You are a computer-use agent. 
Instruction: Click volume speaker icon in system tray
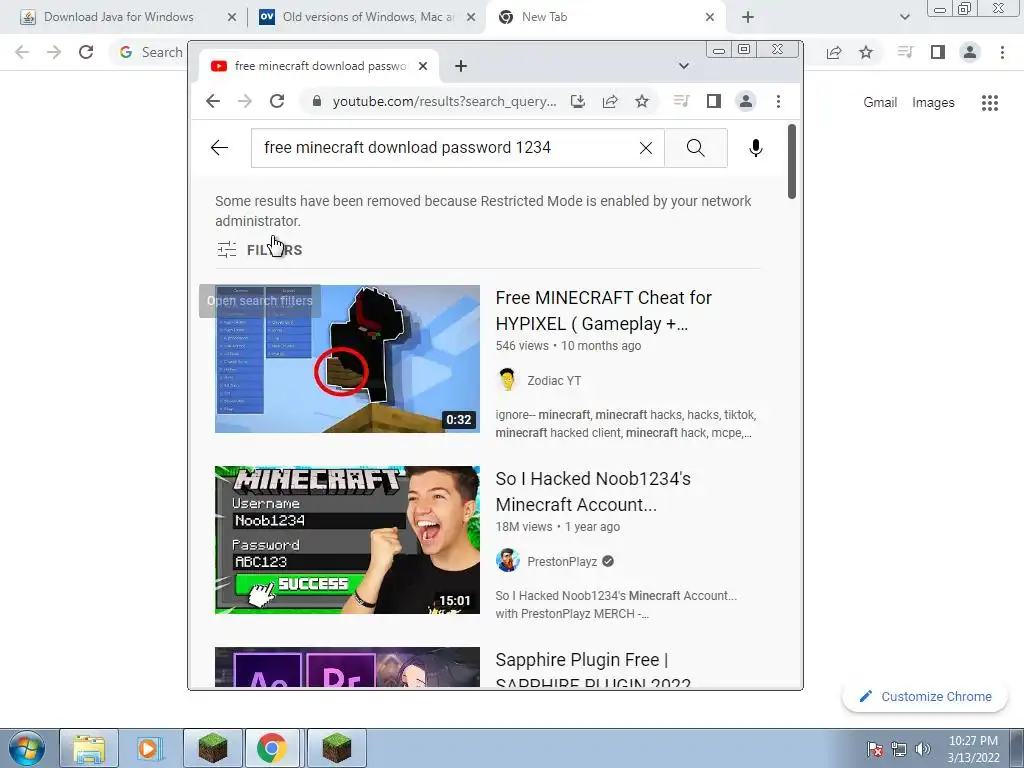point(923,749)
